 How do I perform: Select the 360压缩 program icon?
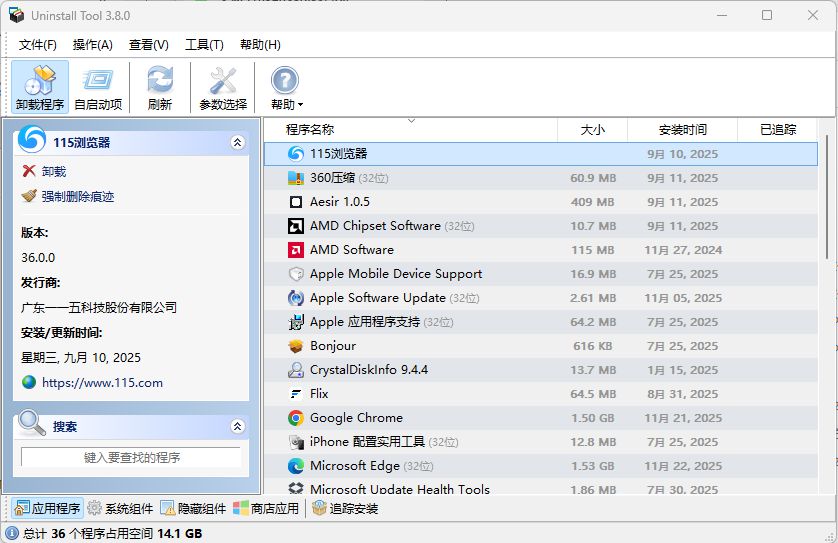tap(296, 178)
